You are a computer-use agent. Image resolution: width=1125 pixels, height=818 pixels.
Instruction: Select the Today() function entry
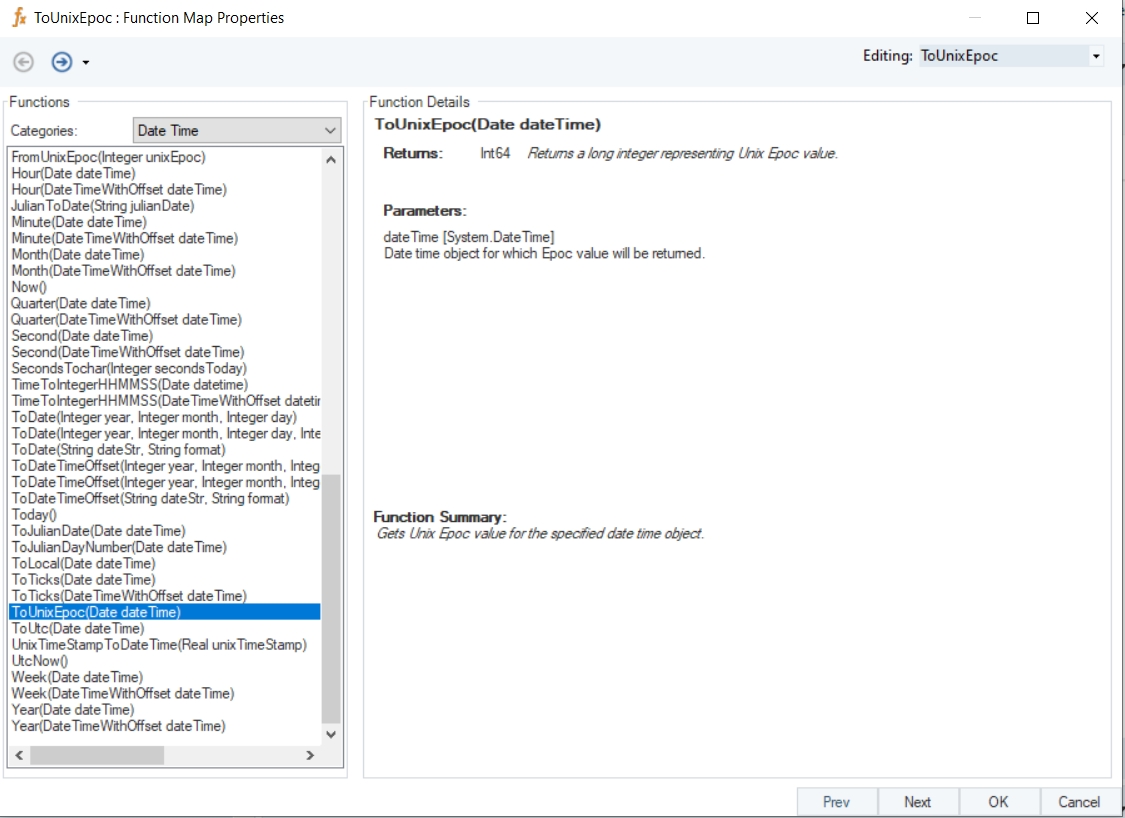34,515
